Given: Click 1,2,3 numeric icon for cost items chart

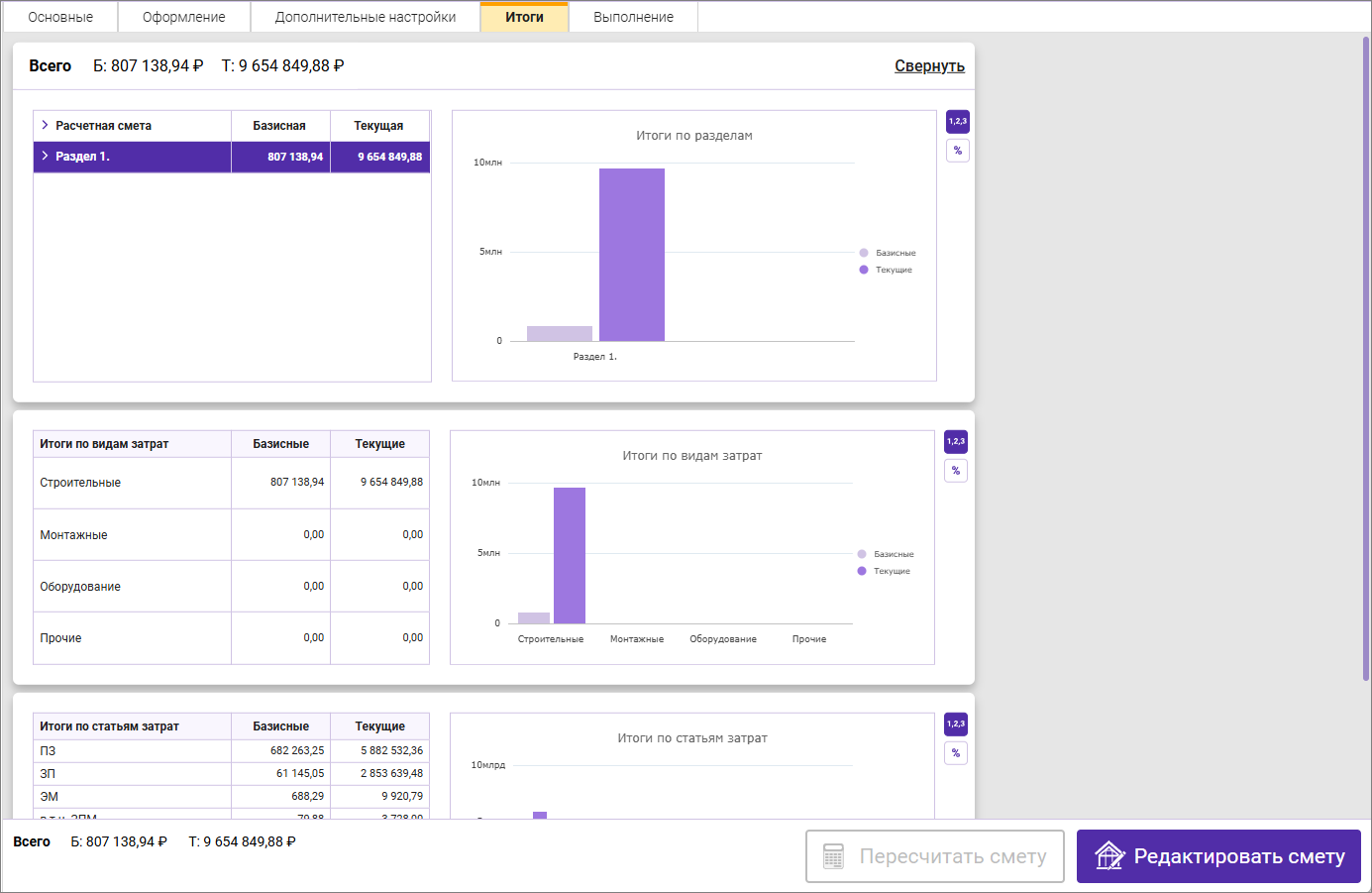Looking at the screenshot, I should 955,725.
